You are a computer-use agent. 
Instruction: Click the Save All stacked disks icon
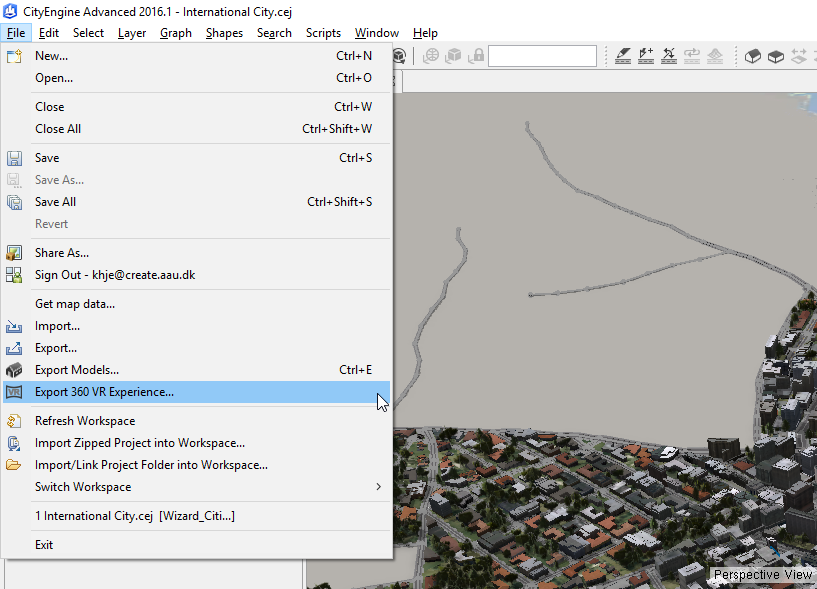click(14, 202)
